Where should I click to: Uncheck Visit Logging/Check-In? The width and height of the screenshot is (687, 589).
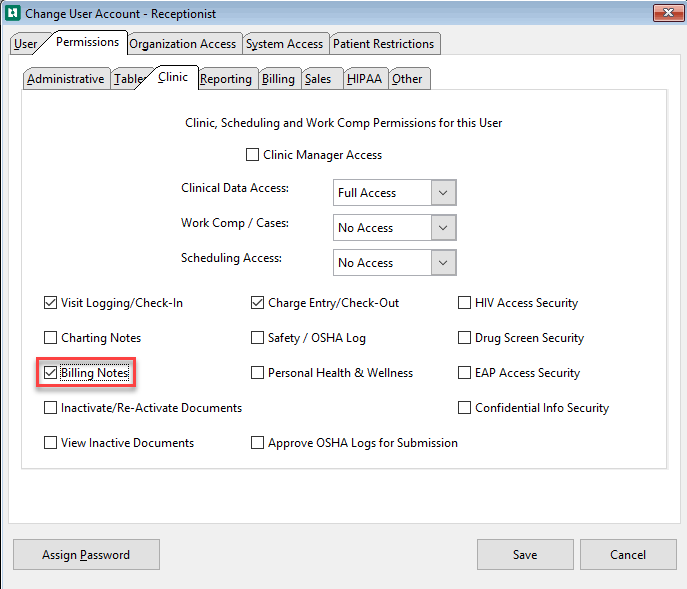tap(50, 303)
